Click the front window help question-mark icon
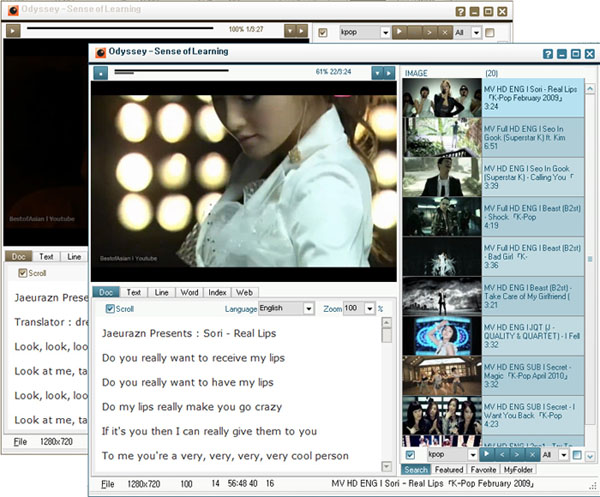This screenshot has width=600, height=497. pos(548,54)
